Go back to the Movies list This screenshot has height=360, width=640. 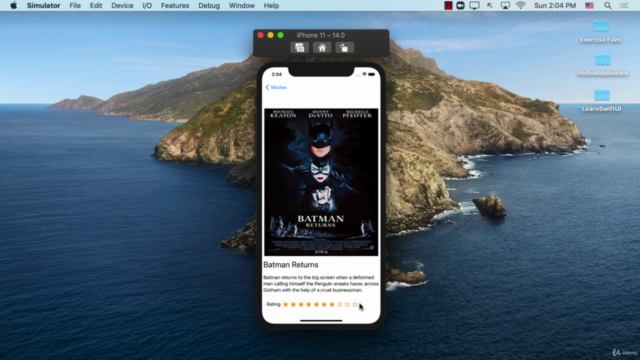point(276,87)
